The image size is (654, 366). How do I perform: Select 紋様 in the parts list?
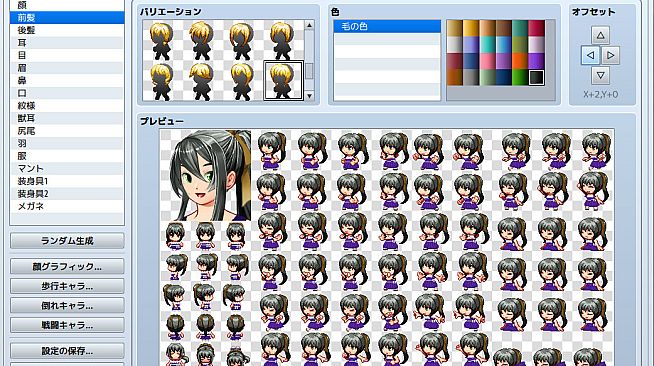[67, 105]
